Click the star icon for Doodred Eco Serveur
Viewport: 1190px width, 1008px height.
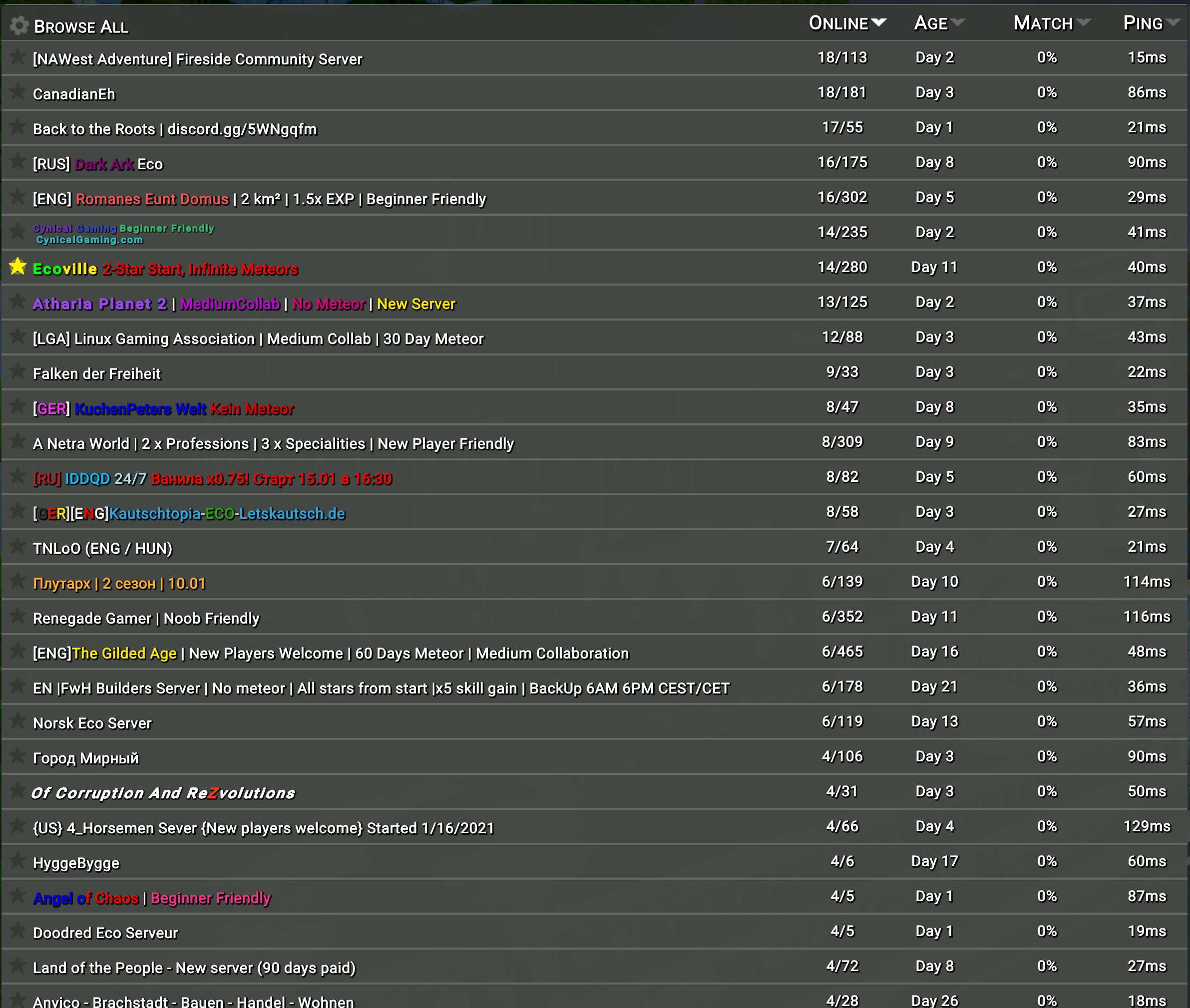point(17,931)
